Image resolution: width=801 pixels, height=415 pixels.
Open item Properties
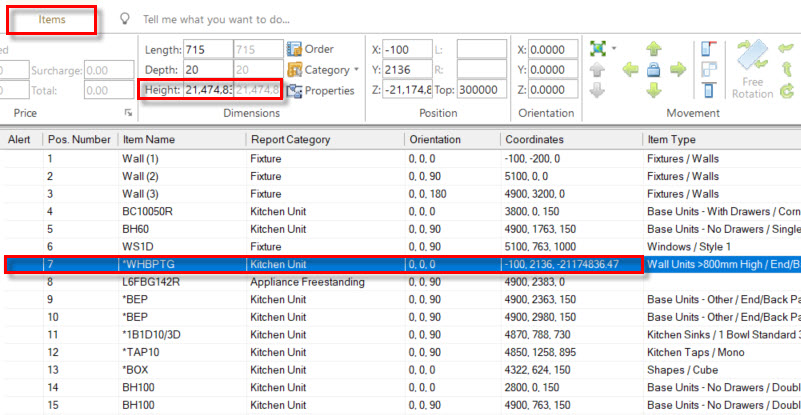pos(321,90)
